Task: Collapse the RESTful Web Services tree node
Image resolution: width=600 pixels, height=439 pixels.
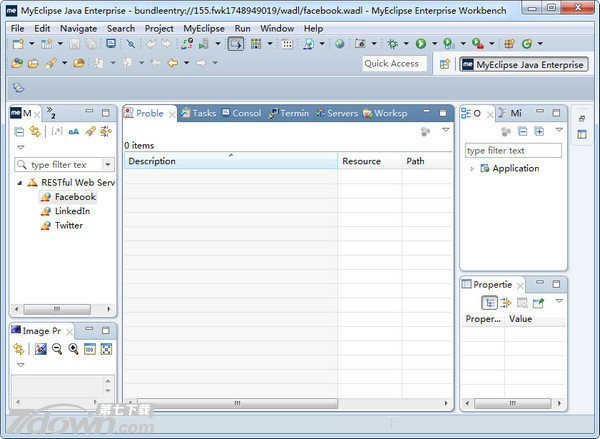Action: [19, 183]
